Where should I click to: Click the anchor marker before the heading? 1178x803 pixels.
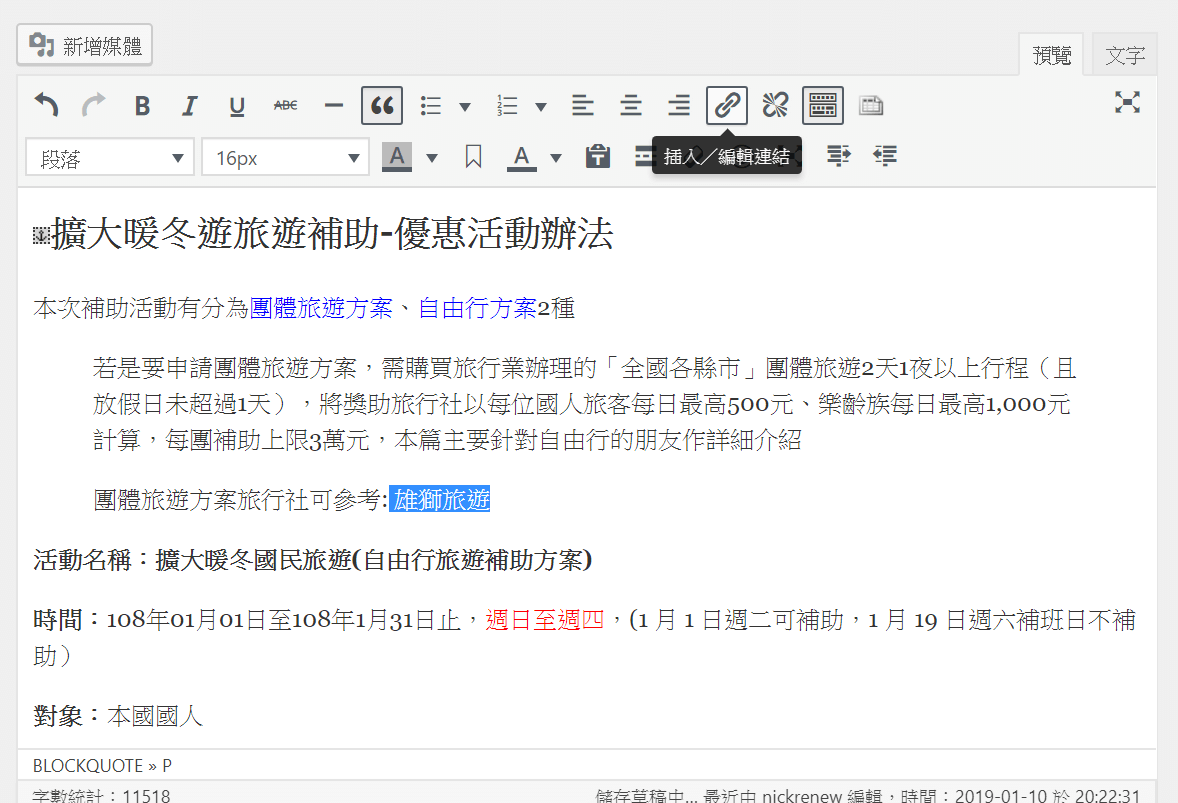pos(41,236)
